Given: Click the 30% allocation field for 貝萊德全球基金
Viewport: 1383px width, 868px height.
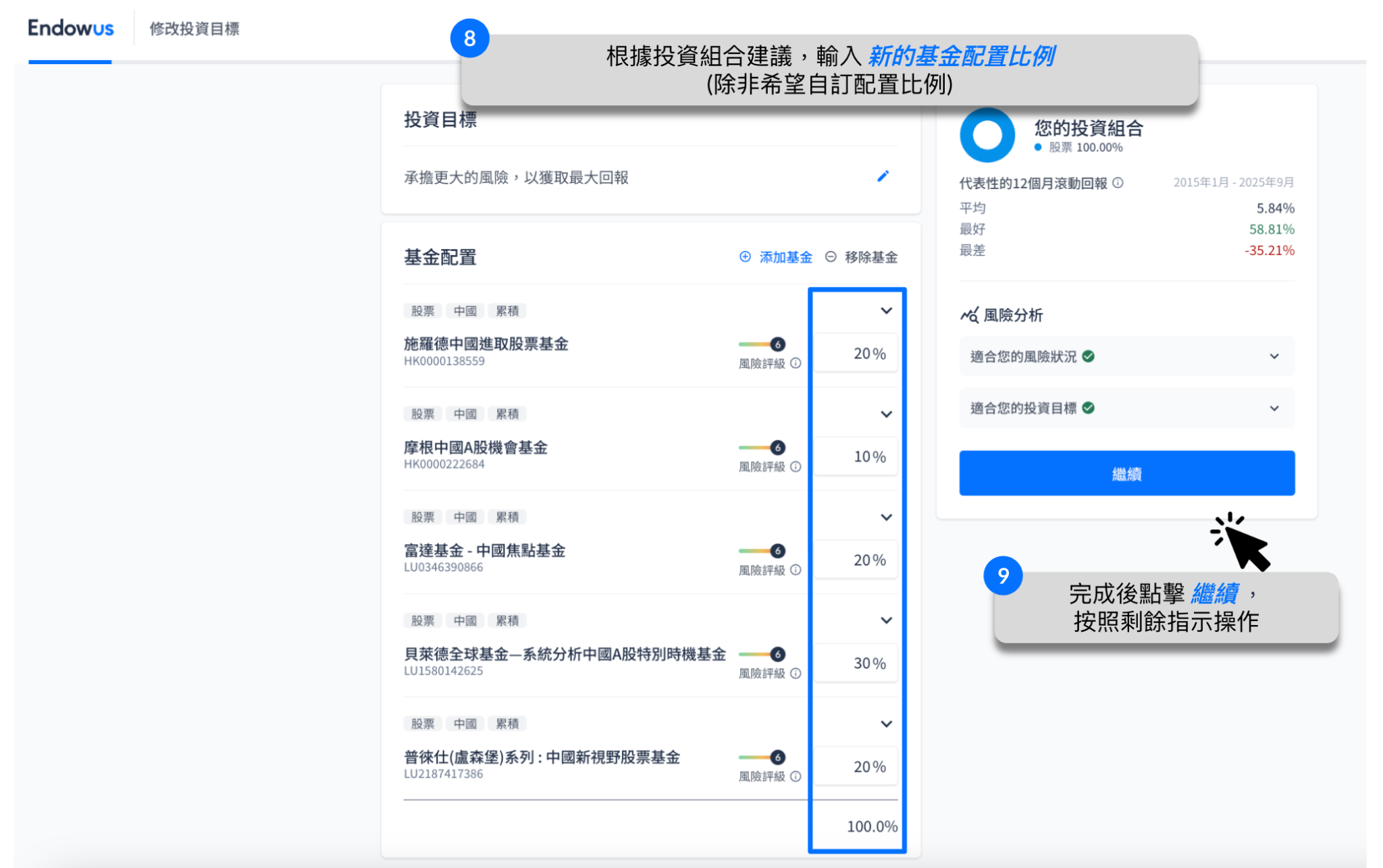Looking at the screenshot, I should 856,663.
